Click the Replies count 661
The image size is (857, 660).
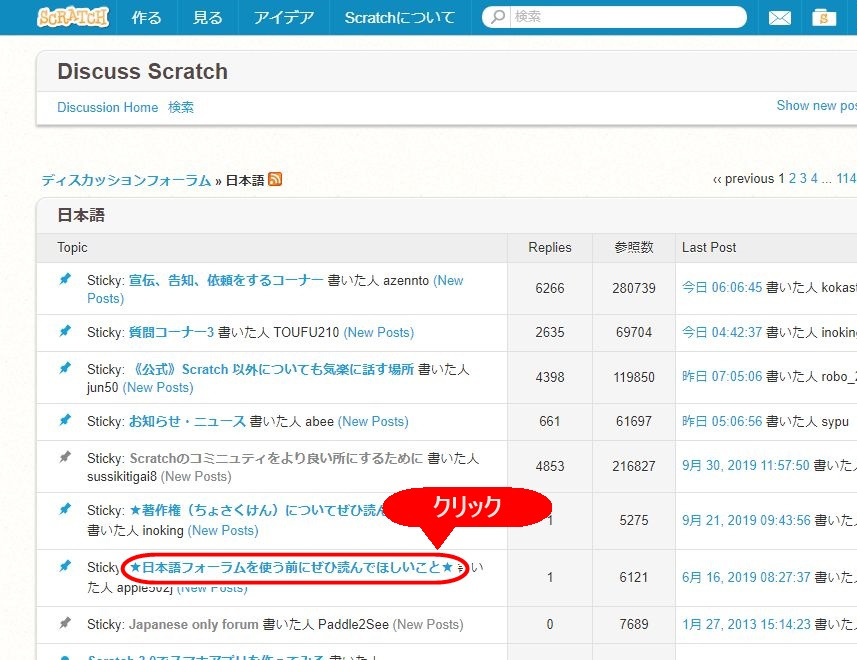coord(550,421)
